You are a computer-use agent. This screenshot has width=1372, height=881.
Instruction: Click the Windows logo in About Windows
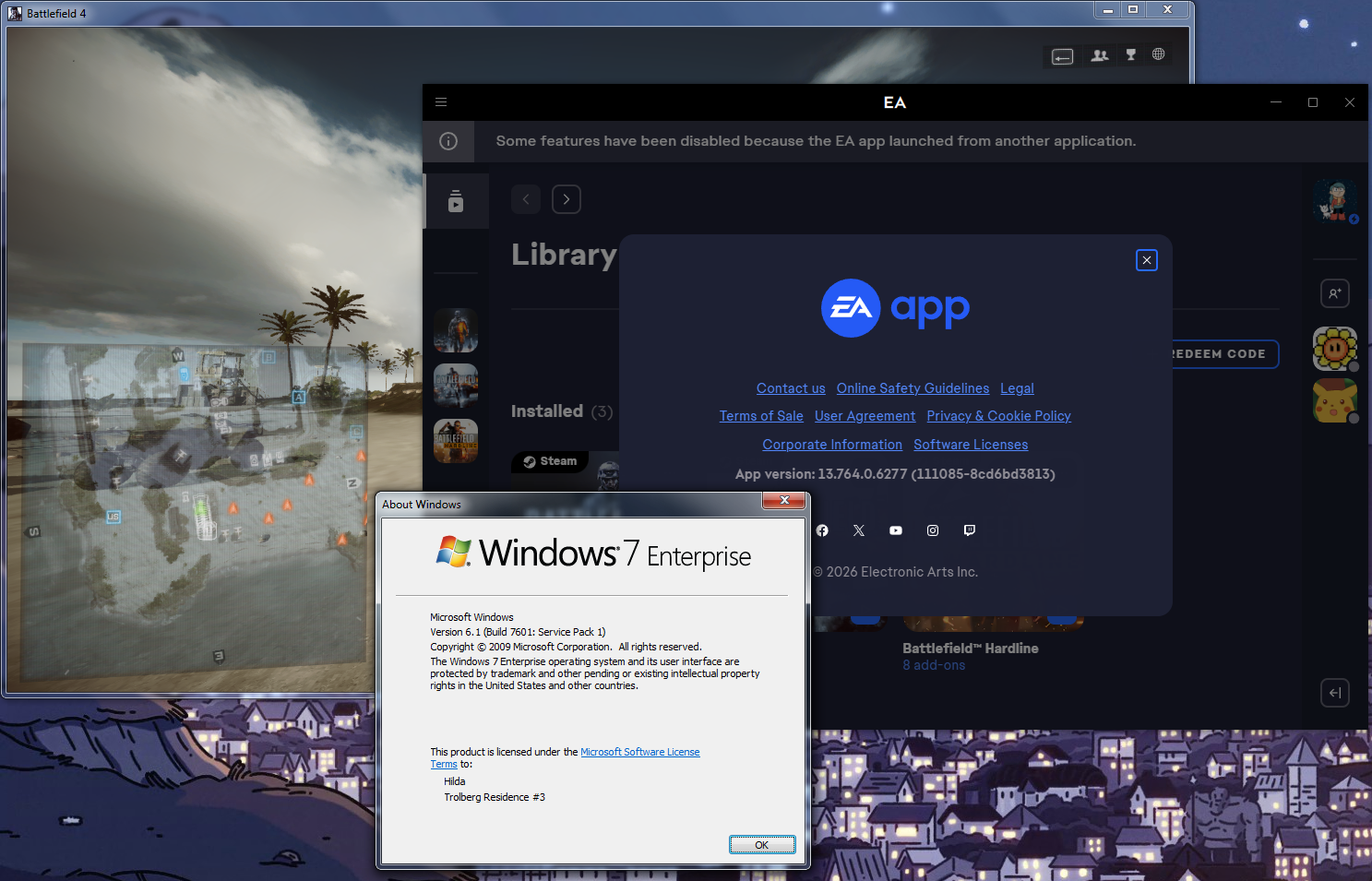pyautogui.click(x=453, y=551)
